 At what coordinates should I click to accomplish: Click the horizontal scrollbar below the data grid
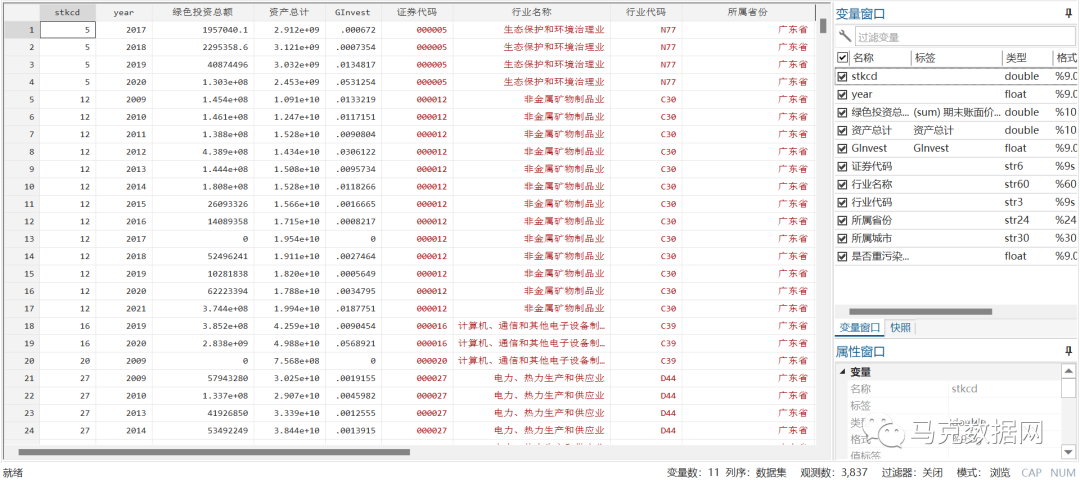214,452
